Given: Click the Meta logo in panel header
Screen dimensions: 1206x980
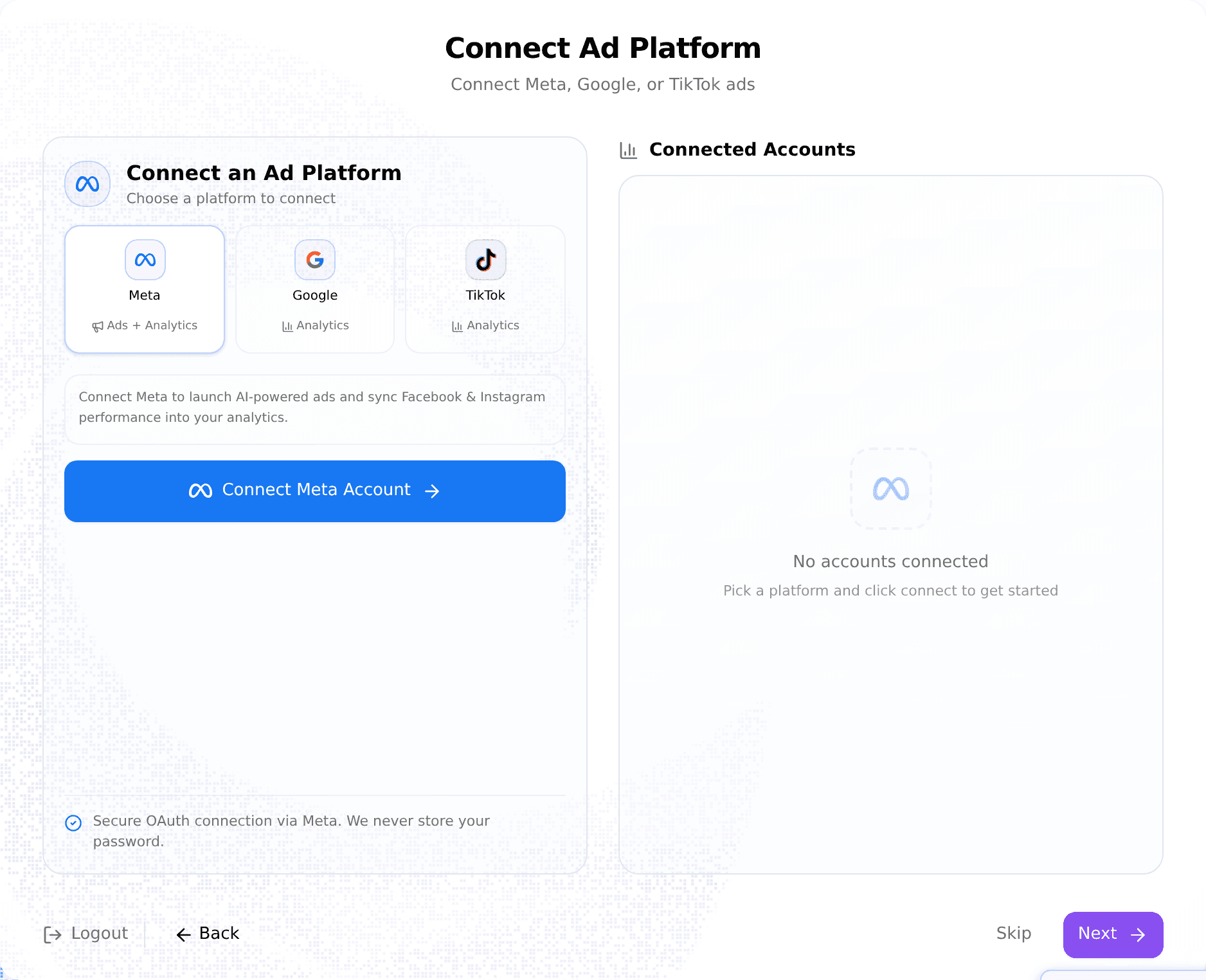Looking at the screenshot, I should (87, 184).
